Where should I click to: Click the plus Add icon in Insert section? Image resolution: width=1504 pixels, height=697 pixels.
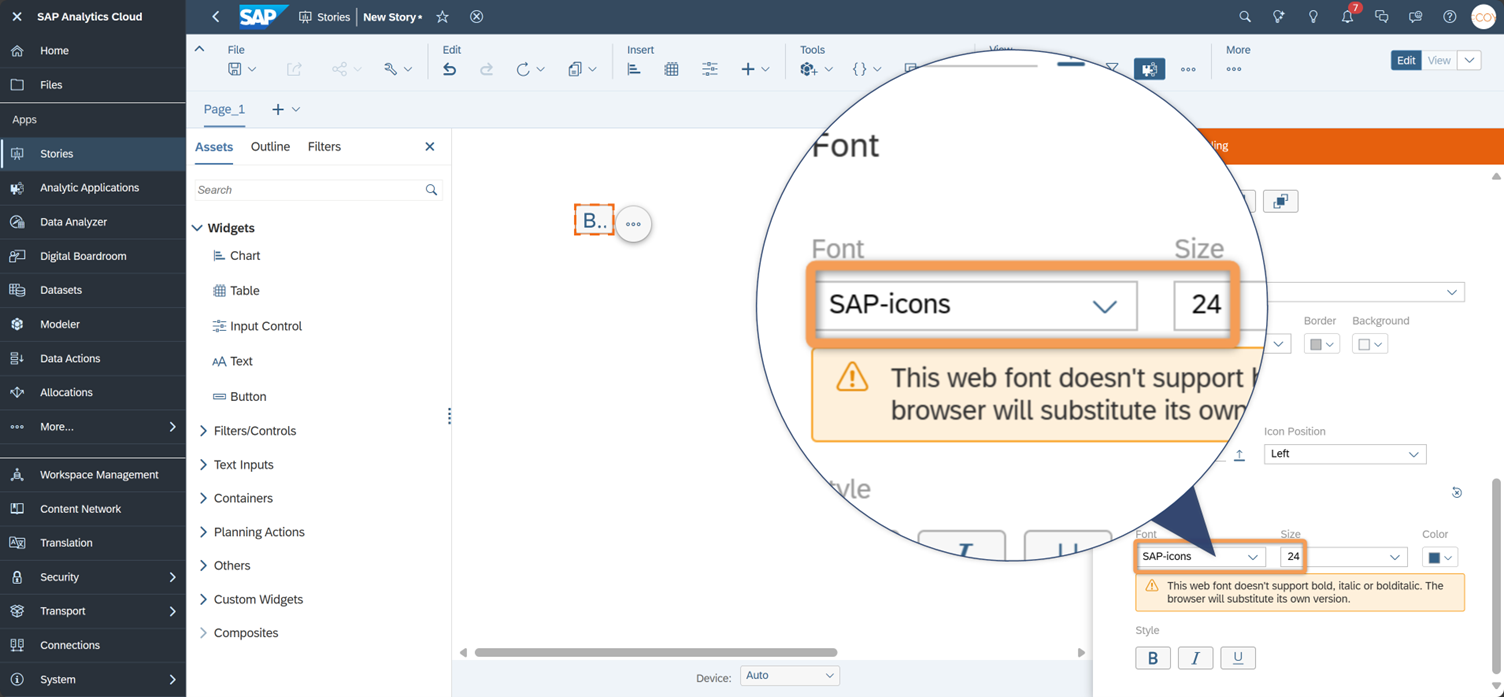click(747, 69)
